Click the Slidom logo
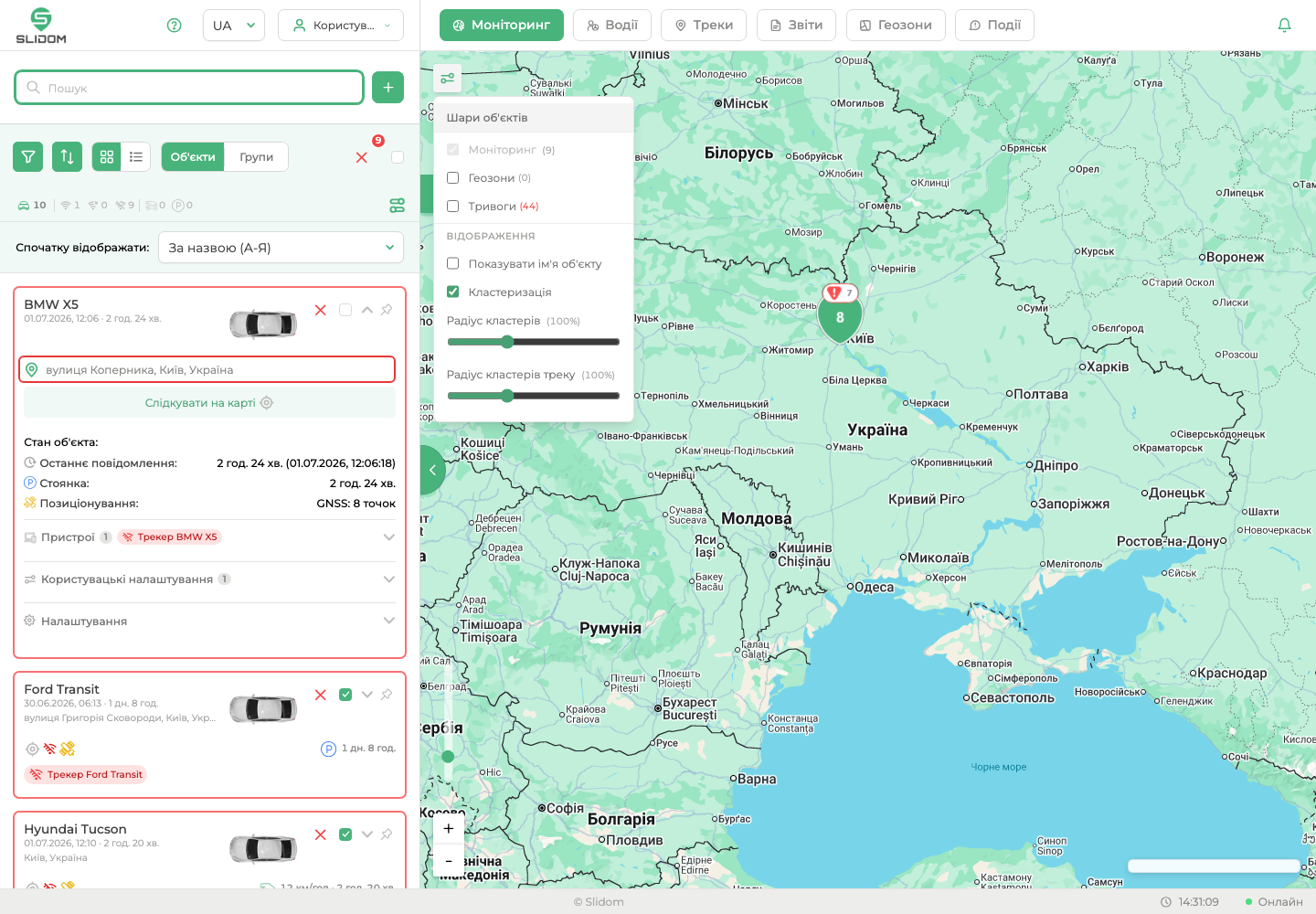 tap(41, 26)
